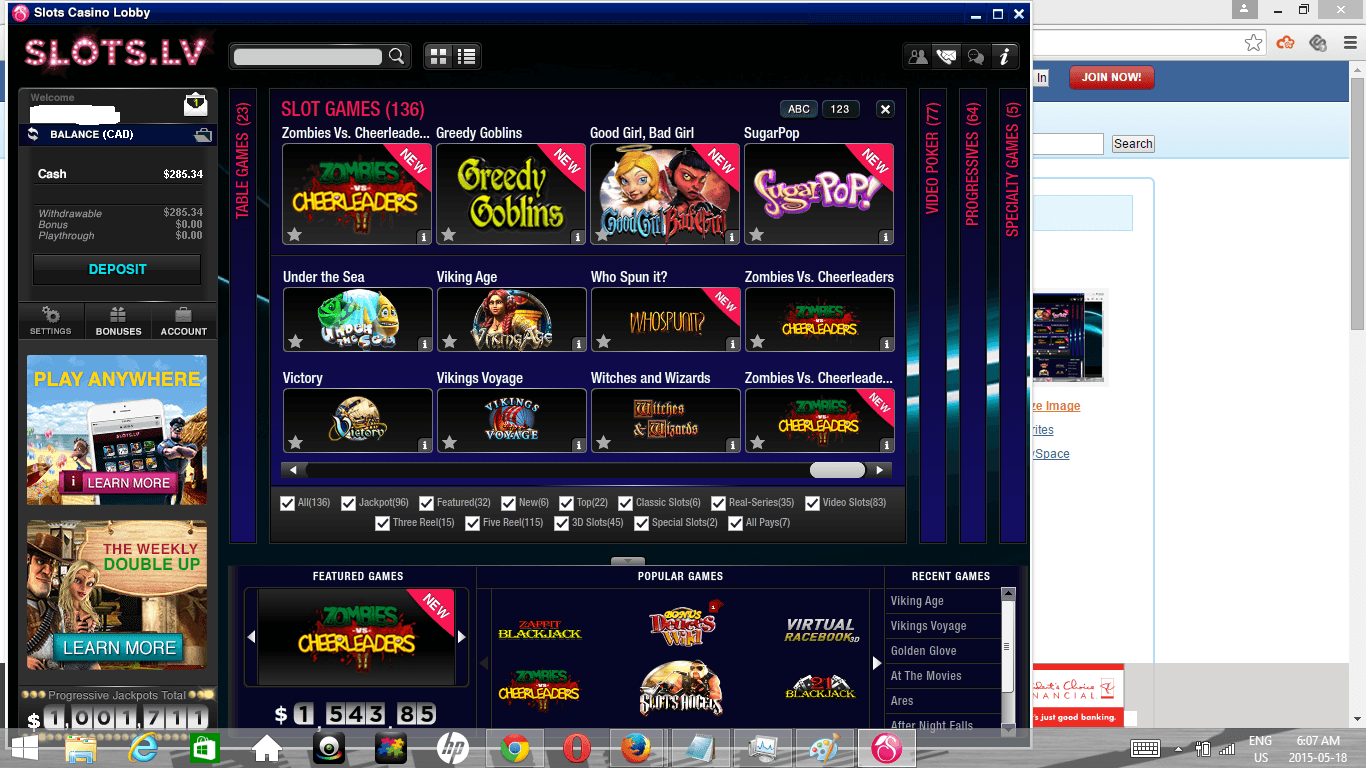Click JOIN NOW! in the browser window
The height and width of the screenshot is (768, 1366).
[1111, 77]
